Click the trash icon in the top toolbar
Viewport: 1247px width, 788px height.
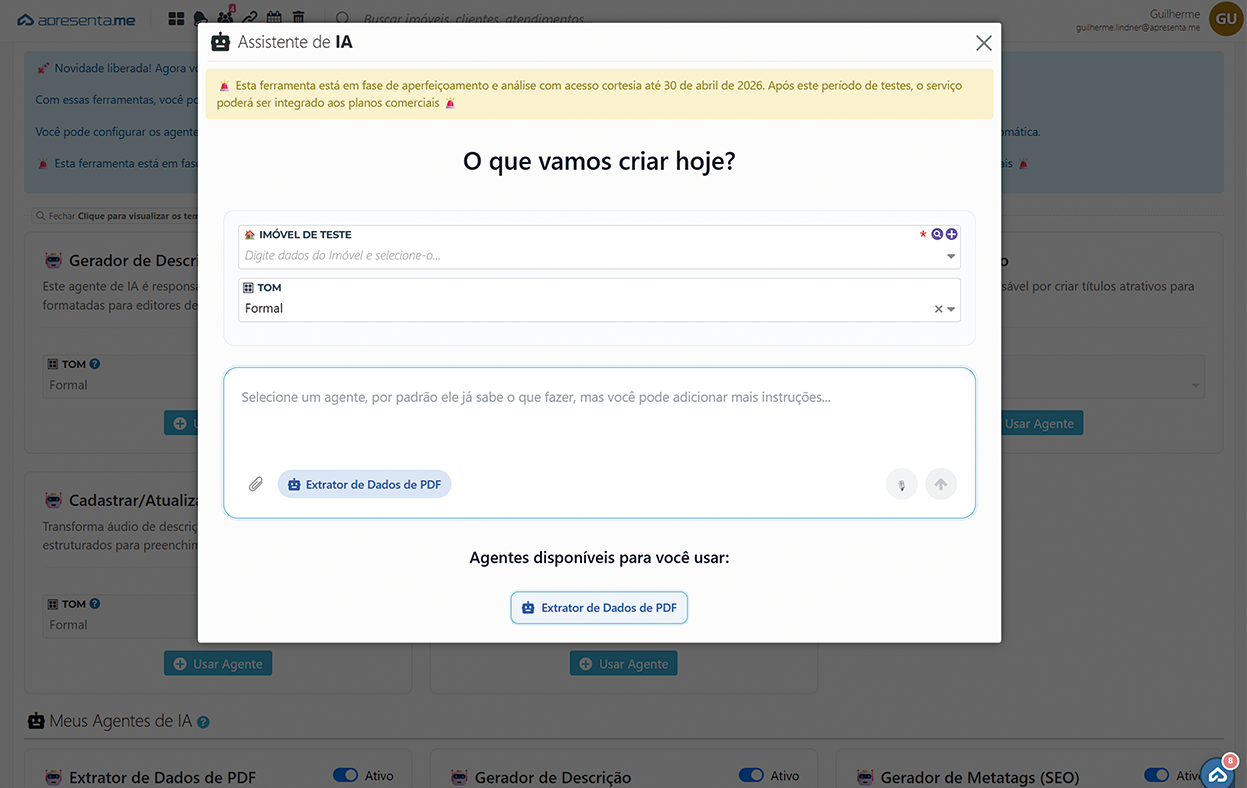coord(298,18)
